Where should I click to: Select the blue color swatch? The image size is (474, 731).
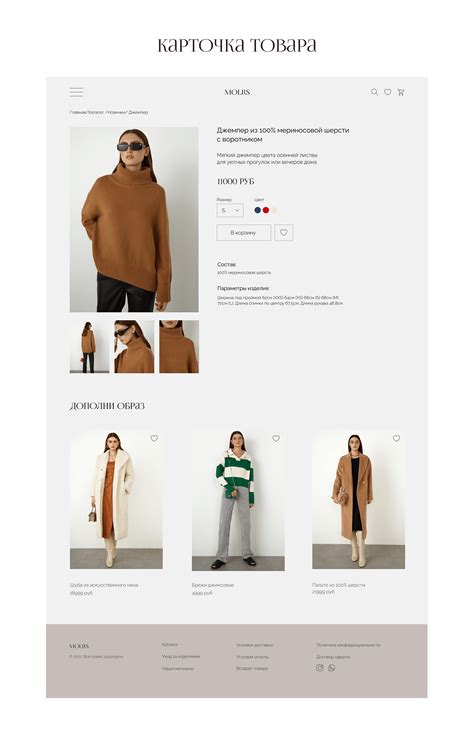tap(257, 210)
